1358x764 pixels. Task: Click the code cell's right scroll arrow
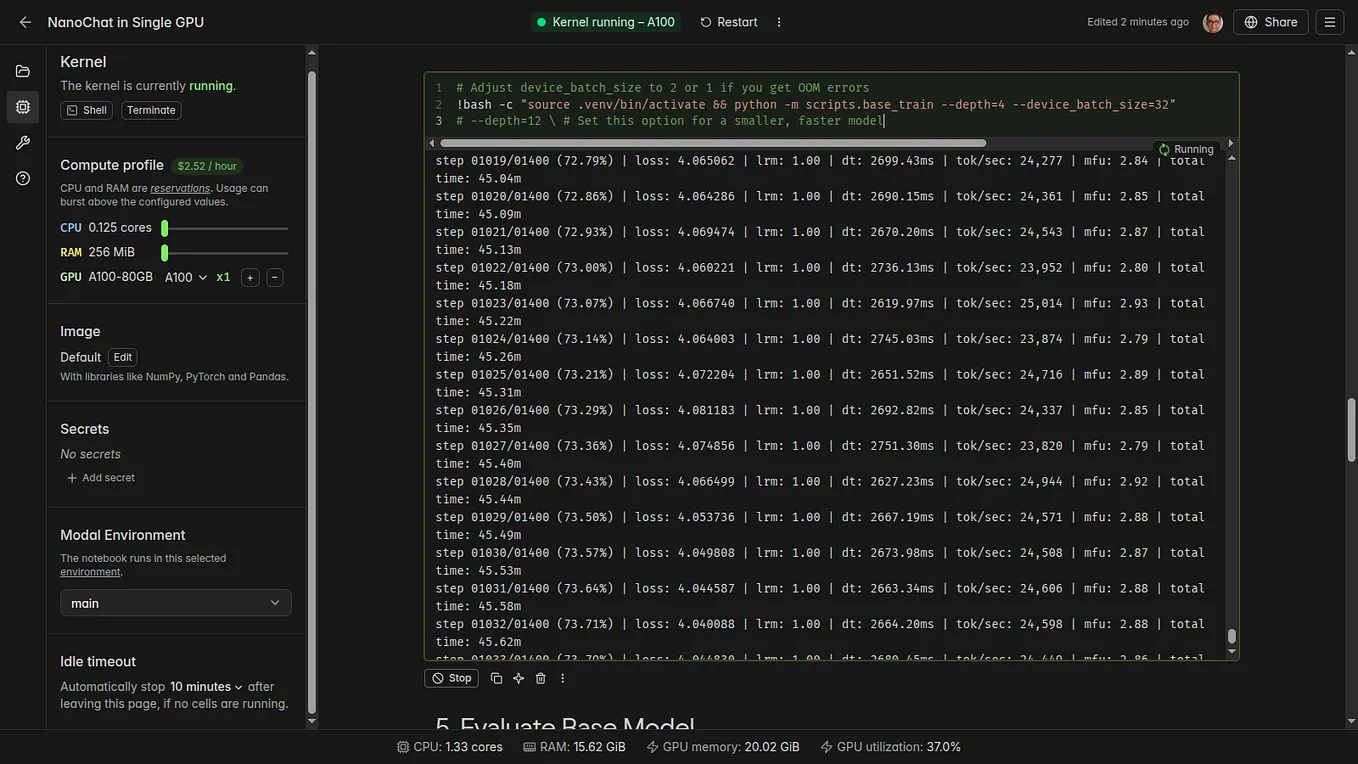tap(1231, 143)
